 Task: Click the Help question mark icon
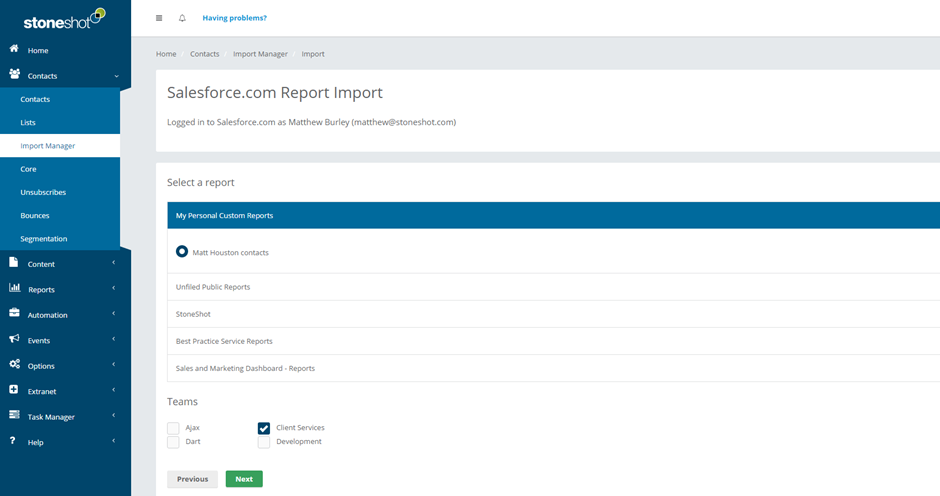(13, 441)
